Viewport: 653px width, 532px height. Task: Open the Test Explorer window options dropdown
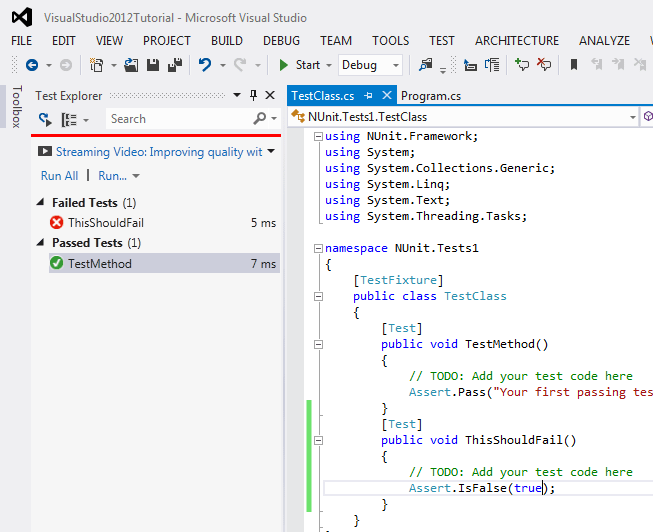(x=237, y=95)
